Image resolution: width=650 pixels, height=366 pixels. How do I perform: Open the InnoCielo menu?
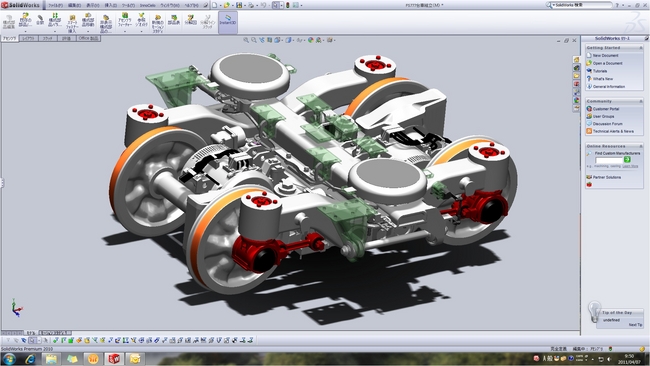coord(148,5)
